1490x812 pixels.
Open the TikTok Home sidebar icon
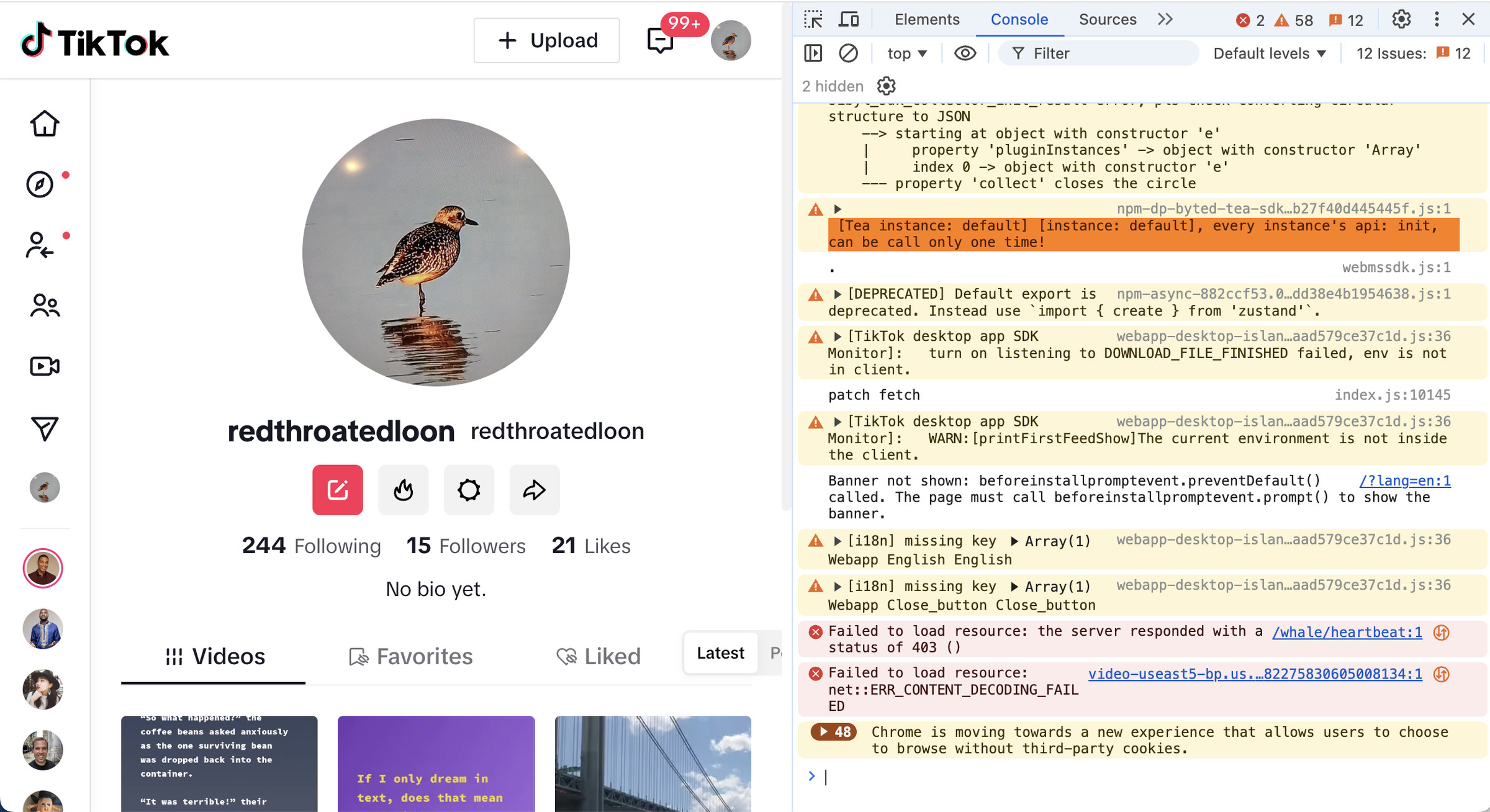coord(45,124)
